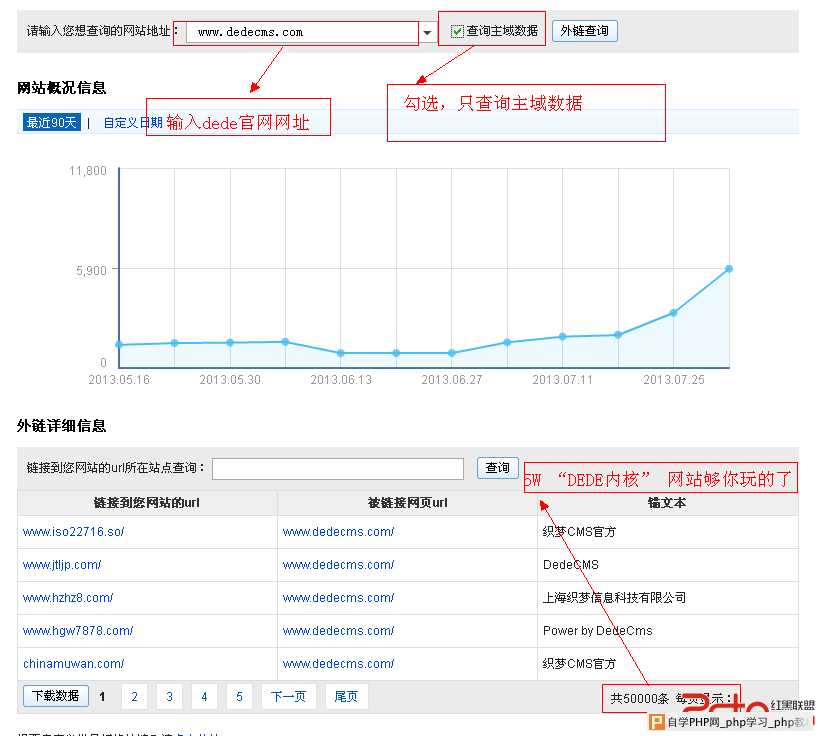The width and height of the screenshot is (818, 736).
Task: Click the 被链接网页url column header
Action: click(x=407, y=503)
